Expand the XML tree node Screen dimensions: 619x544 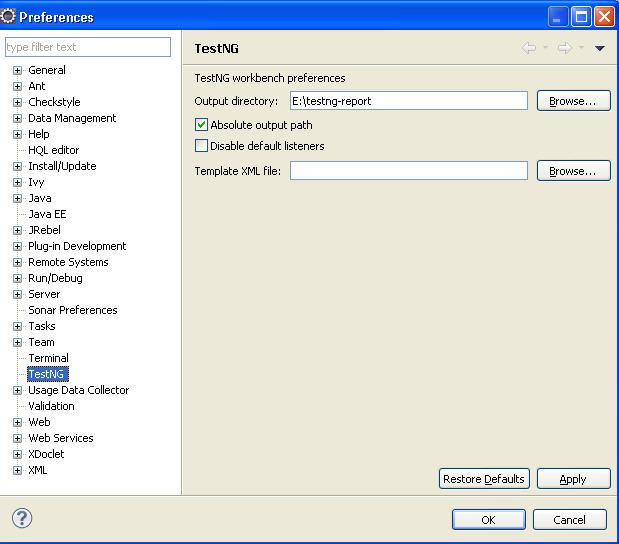pos(17,470)
